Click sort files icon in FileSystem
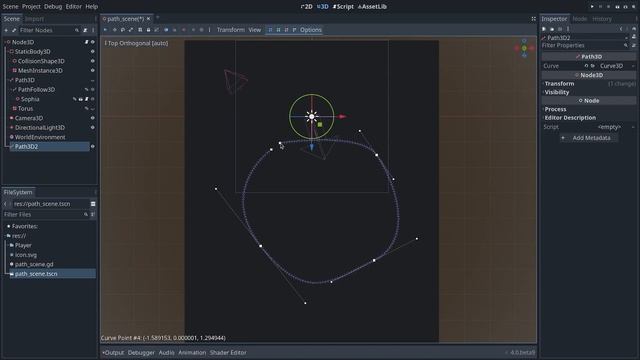The width and height of the screenshot is (640, 360). point(93,214)
